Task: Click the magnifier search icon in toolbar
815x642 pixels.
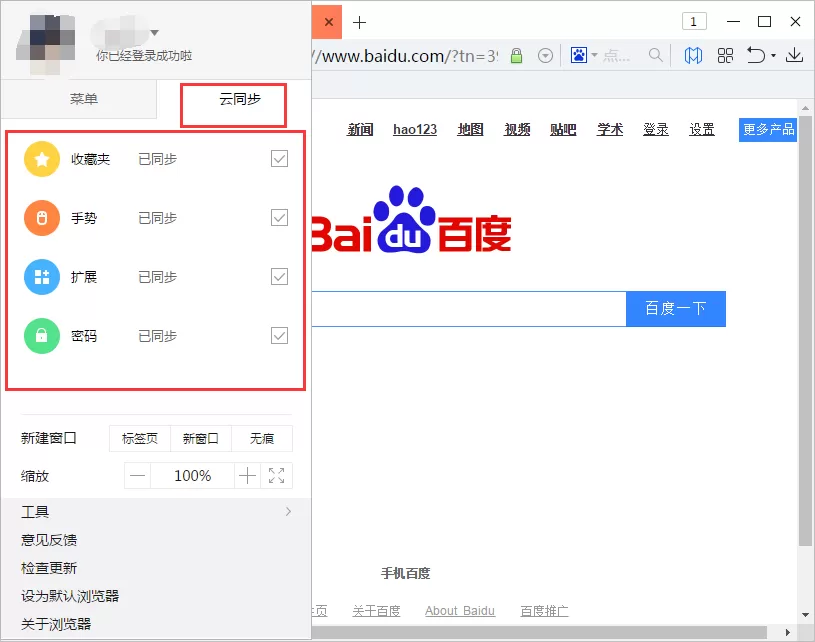Action: tap(656, 55)
